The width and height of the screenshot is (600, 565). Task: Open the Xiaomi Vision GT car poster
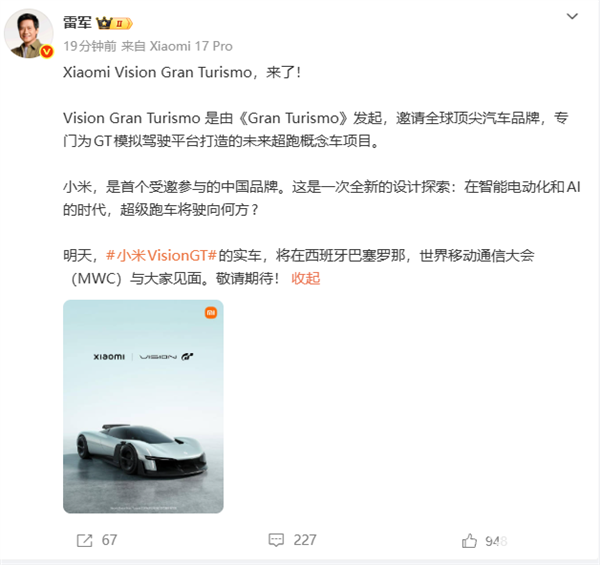point(143,406)
